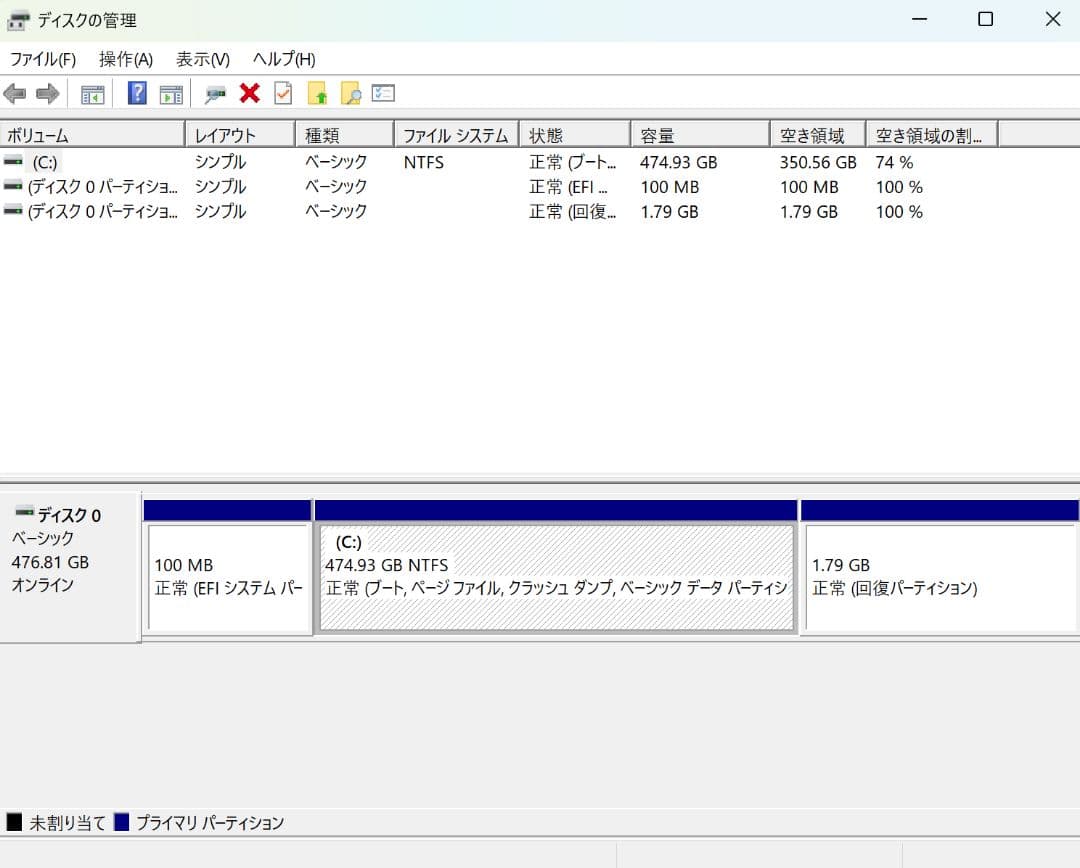Viewport: 1080px width, 868px height.
Task: Click the yellow folder with magnifier icon
Action: tap(350, 94)
